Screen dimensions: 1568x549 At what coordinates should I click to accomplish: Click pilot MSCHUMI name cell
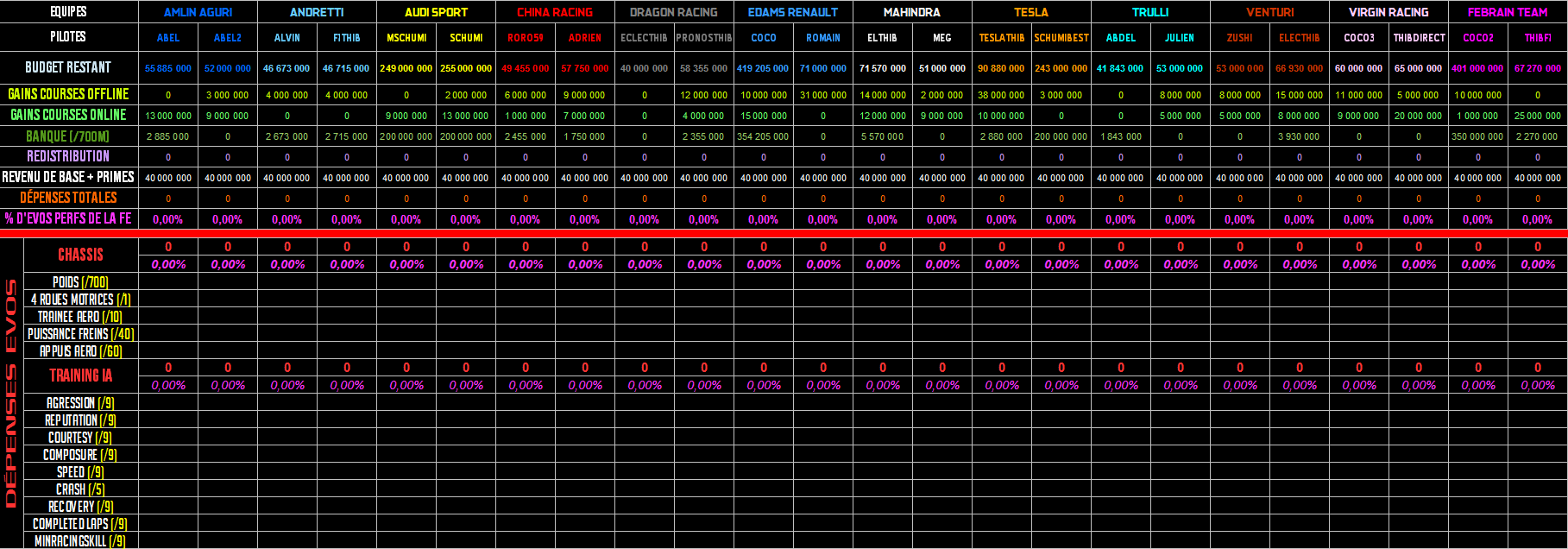click(406, 38)
